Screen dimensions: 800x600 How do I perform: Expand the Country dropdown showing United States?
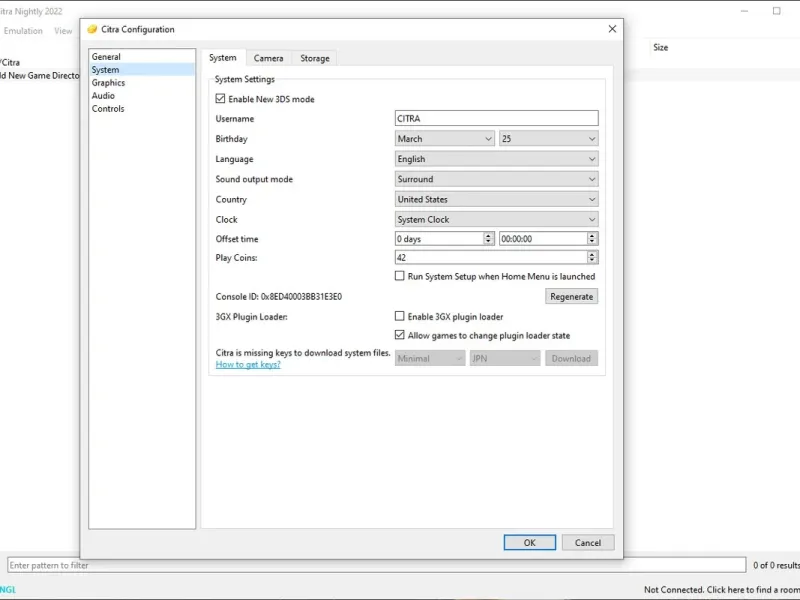point(496,199)
